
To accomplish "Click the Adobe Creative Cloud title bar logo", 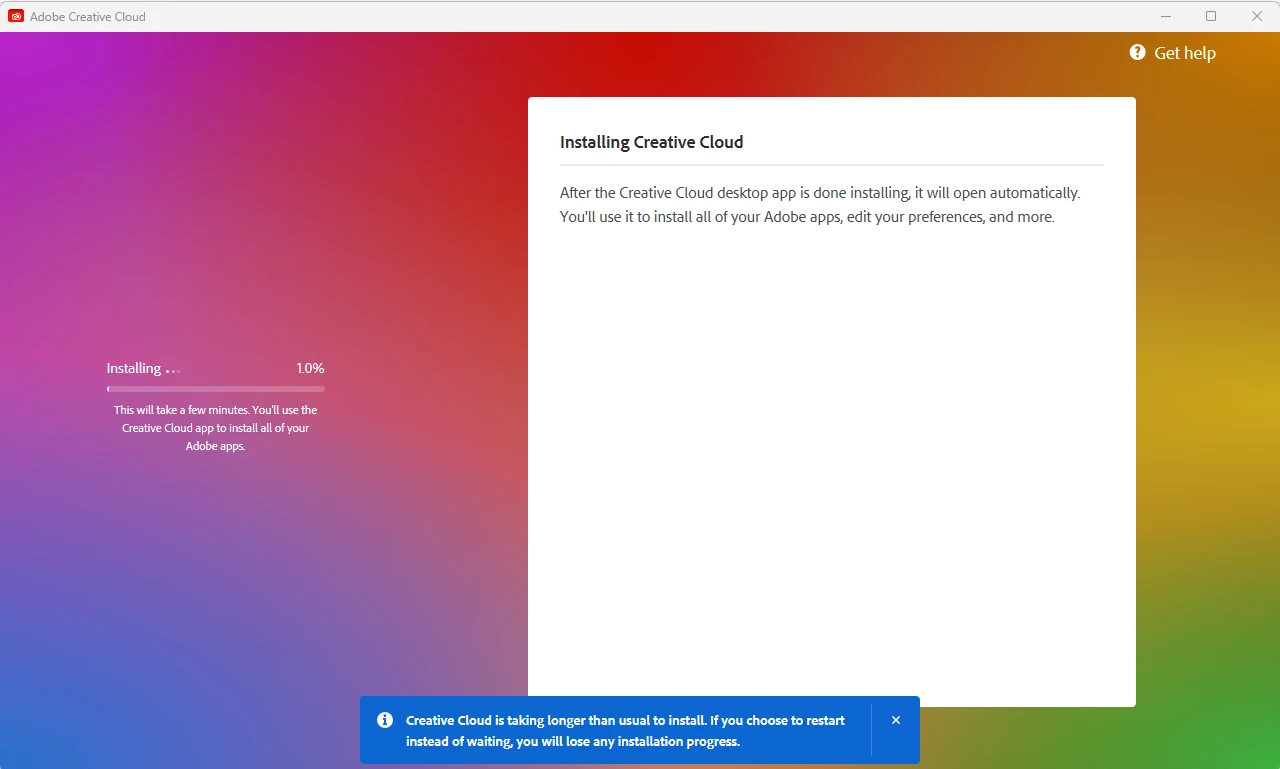I will (x=16, y=16).
